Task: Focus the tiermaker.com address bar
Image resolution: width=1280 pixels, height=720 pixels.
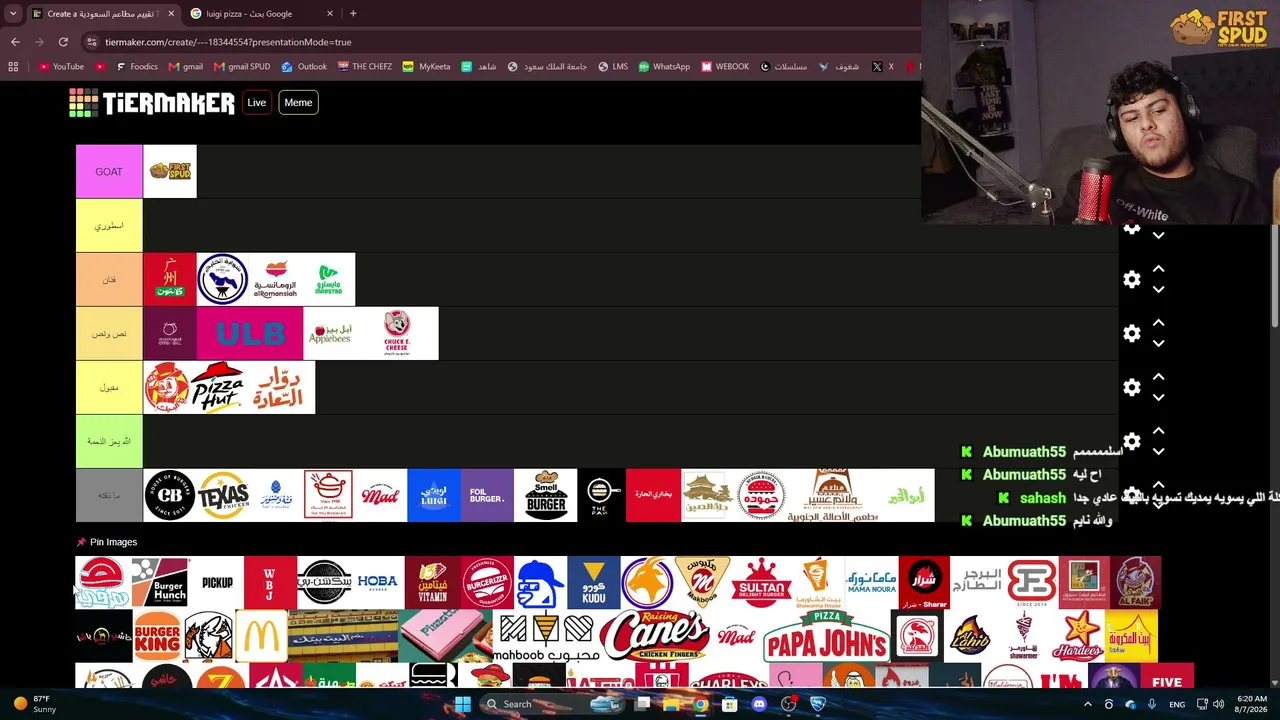Action: click(500, 42)
